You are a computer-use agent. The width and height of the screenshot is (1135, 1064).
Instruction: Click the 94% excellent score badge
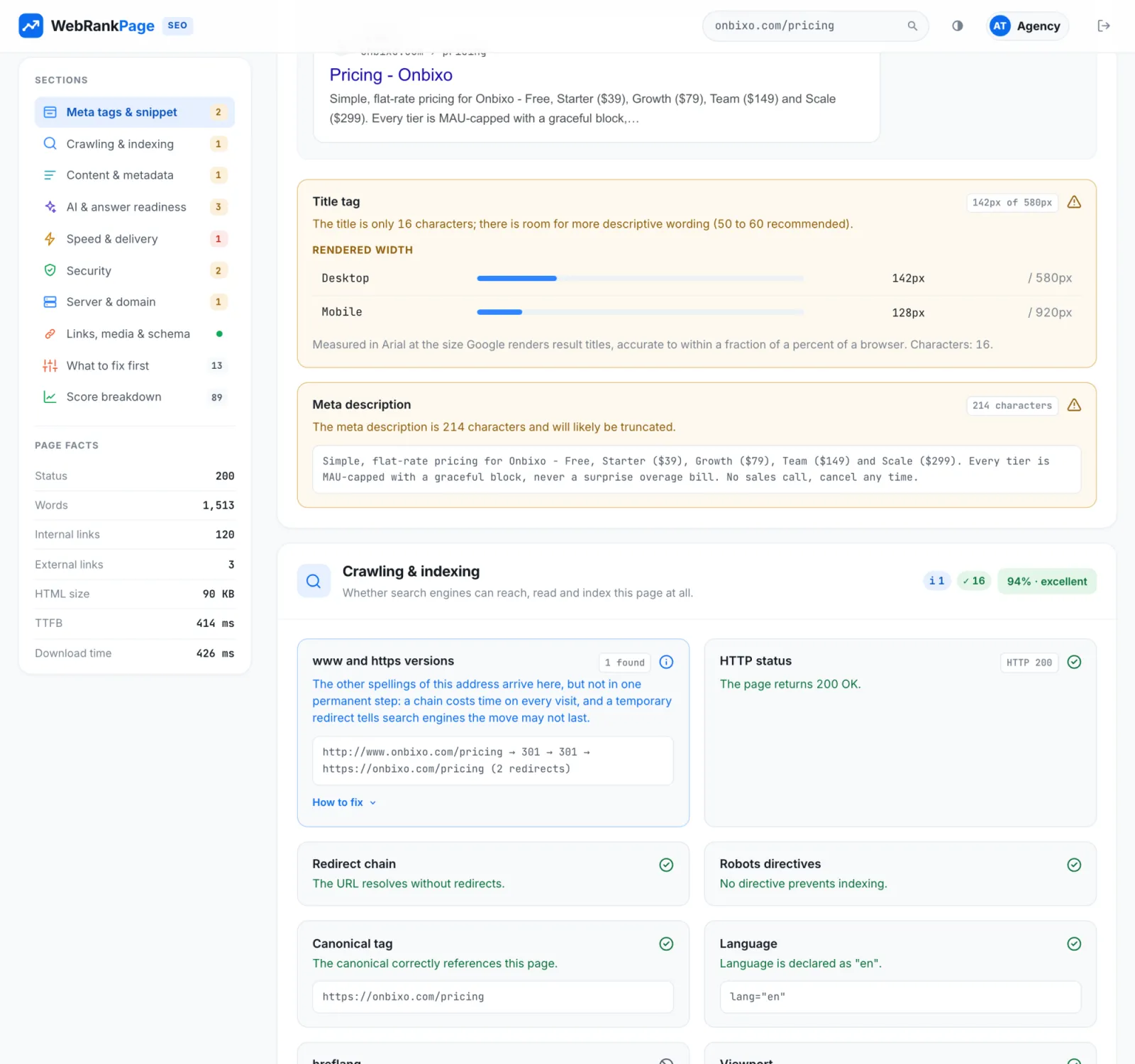click(x=1047, y=581)
